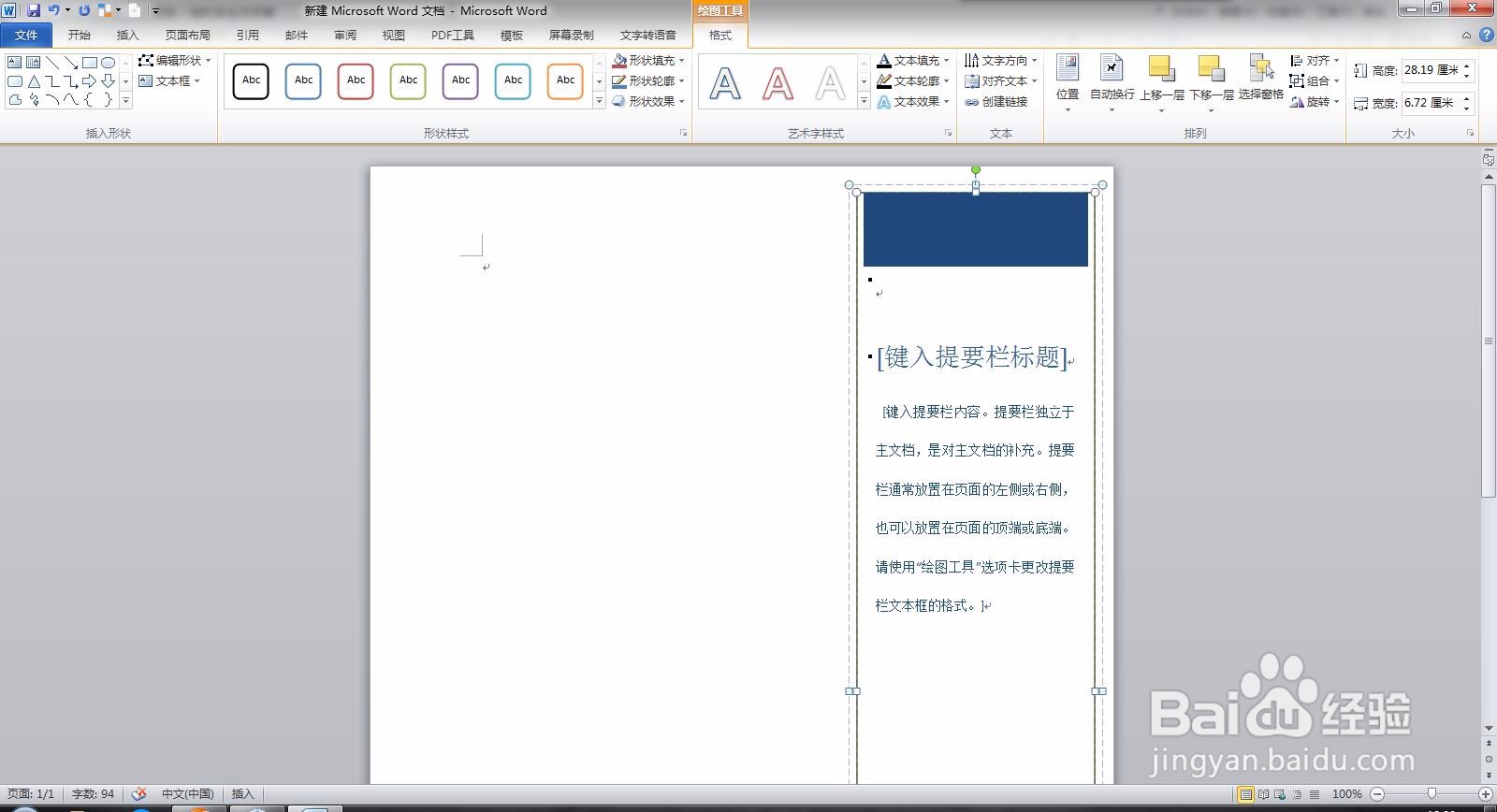
Task: Open the Text Direction (文字方向) dropdown
Action: (x=1001, y=60)
